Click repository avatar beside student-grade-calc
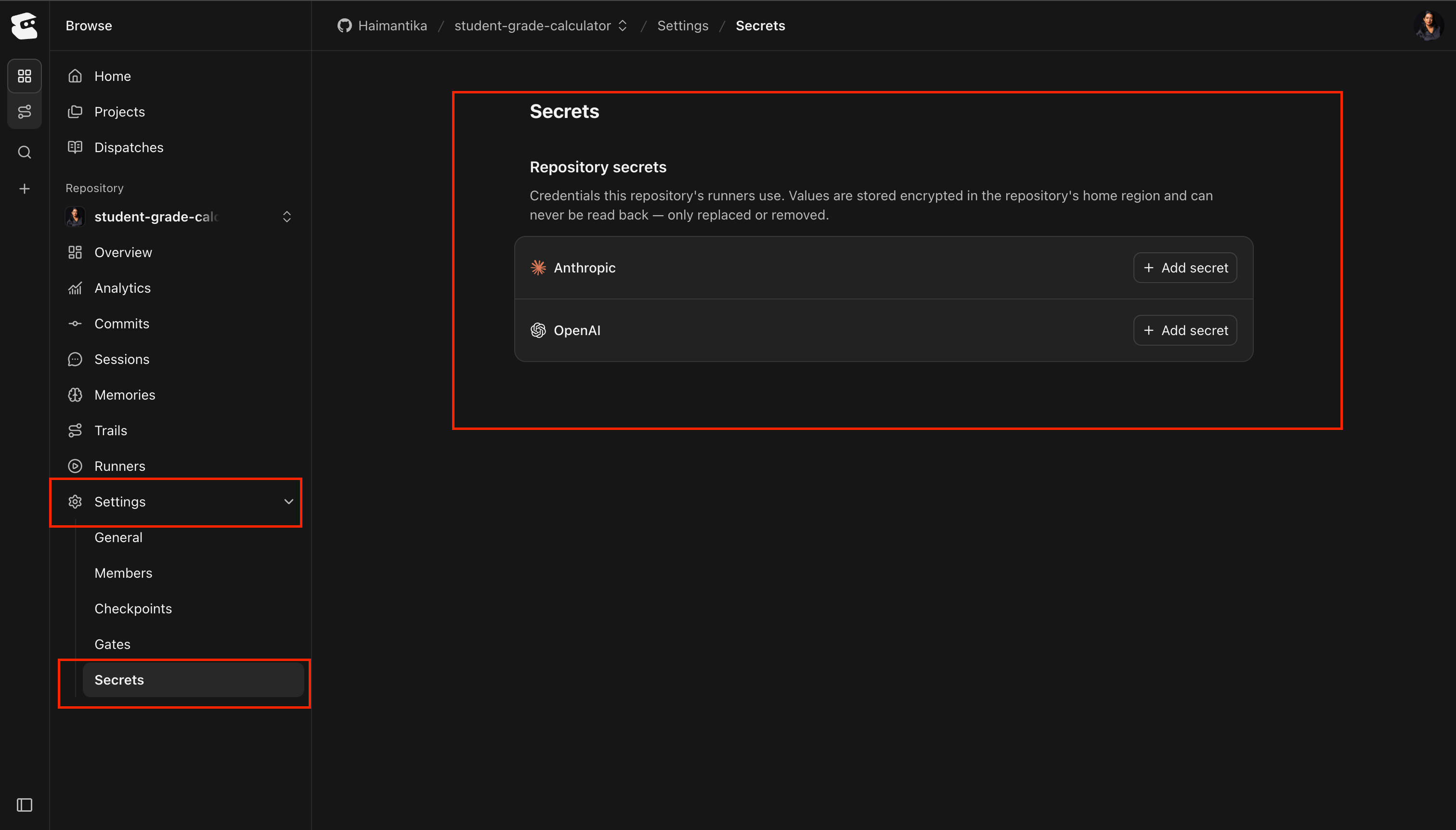1456x830 pixels. coord(75,217)
